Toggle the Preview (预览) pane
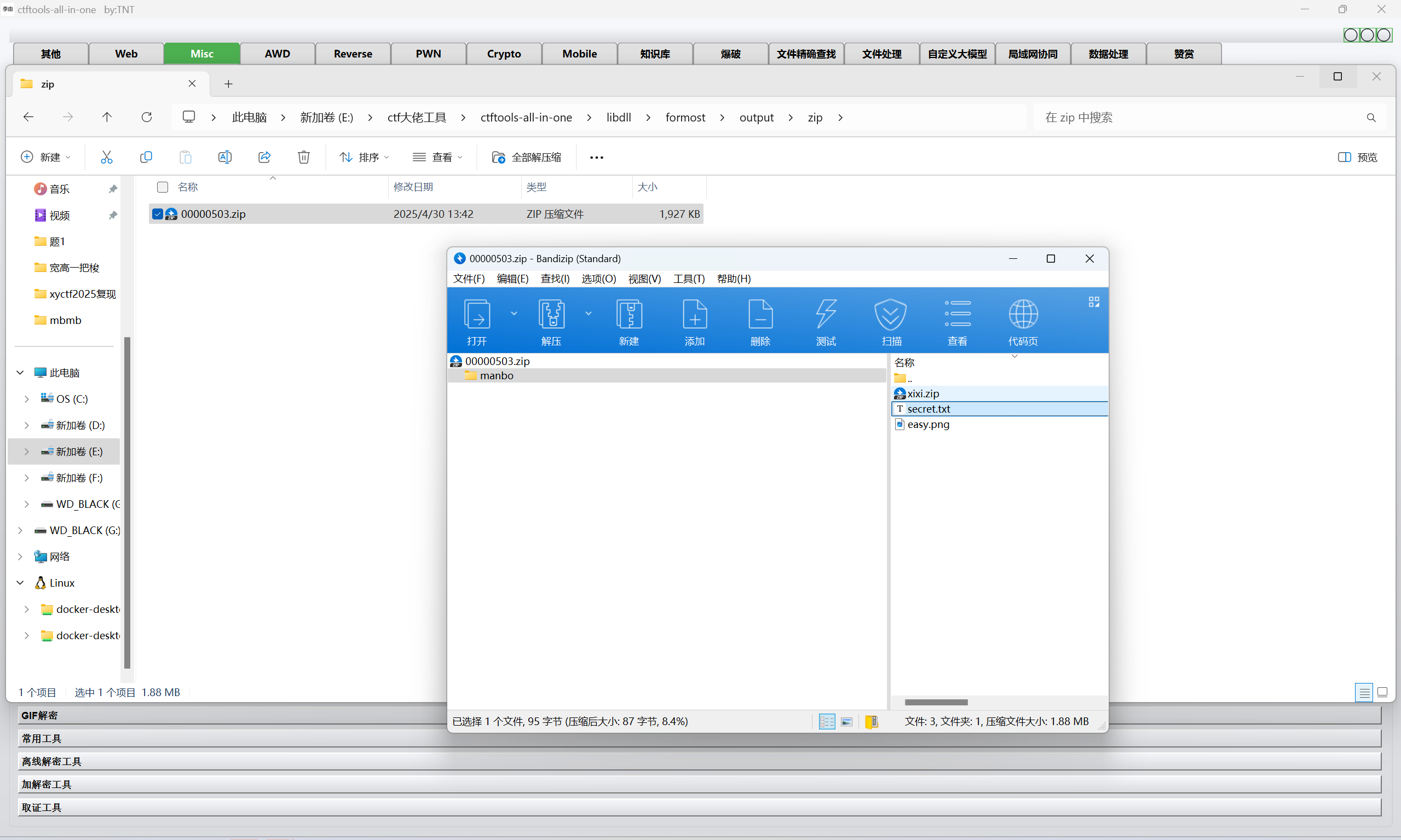The height and width of the screenshot is (840, 1401). pyautogui.click(x=1357, y=158)
